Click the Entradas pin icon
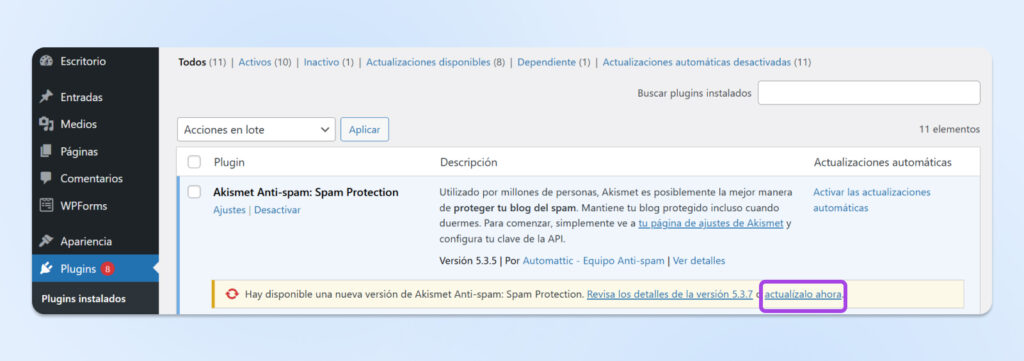 pos(46,97)
